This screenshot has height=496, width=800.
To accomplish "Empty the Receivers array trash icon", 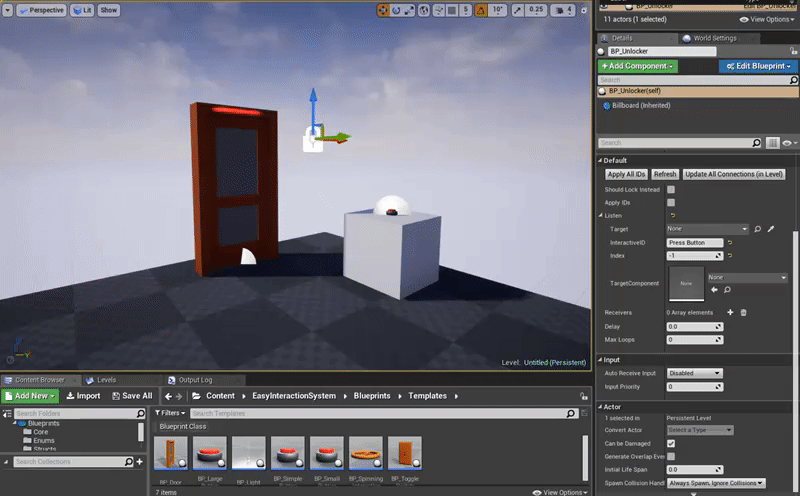I will point(743,312).
